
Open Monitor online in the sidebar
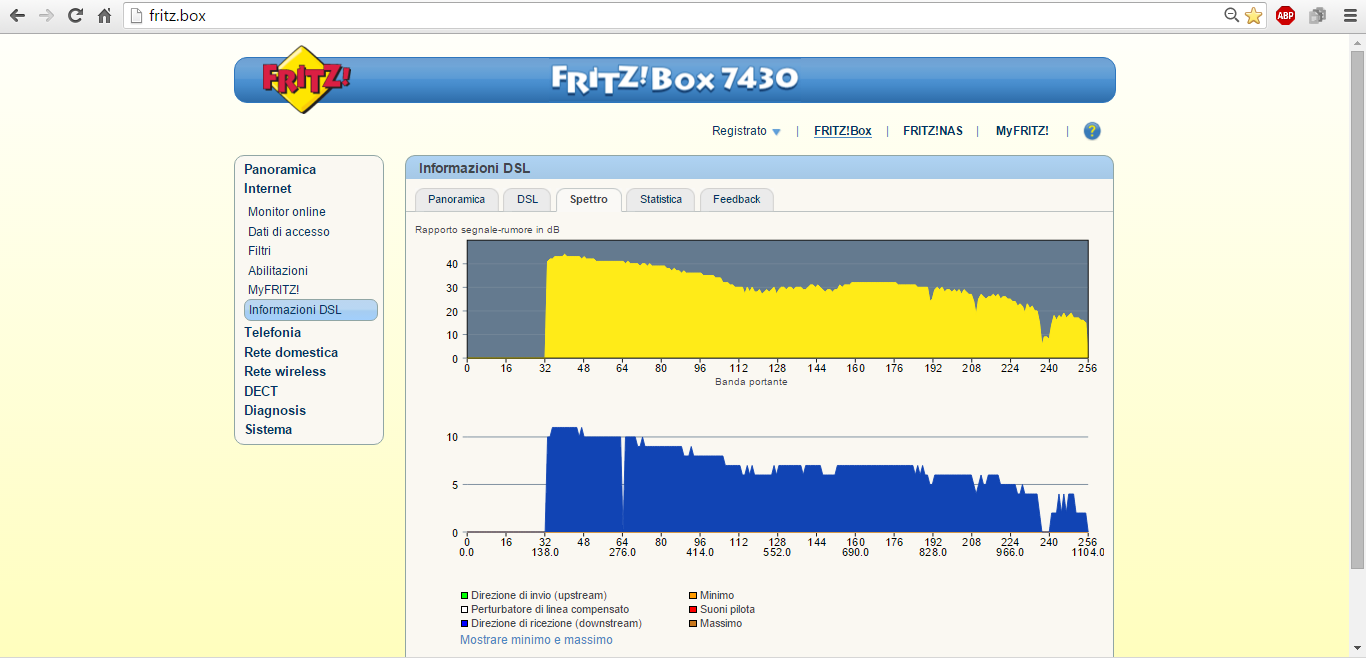(287, 212)
